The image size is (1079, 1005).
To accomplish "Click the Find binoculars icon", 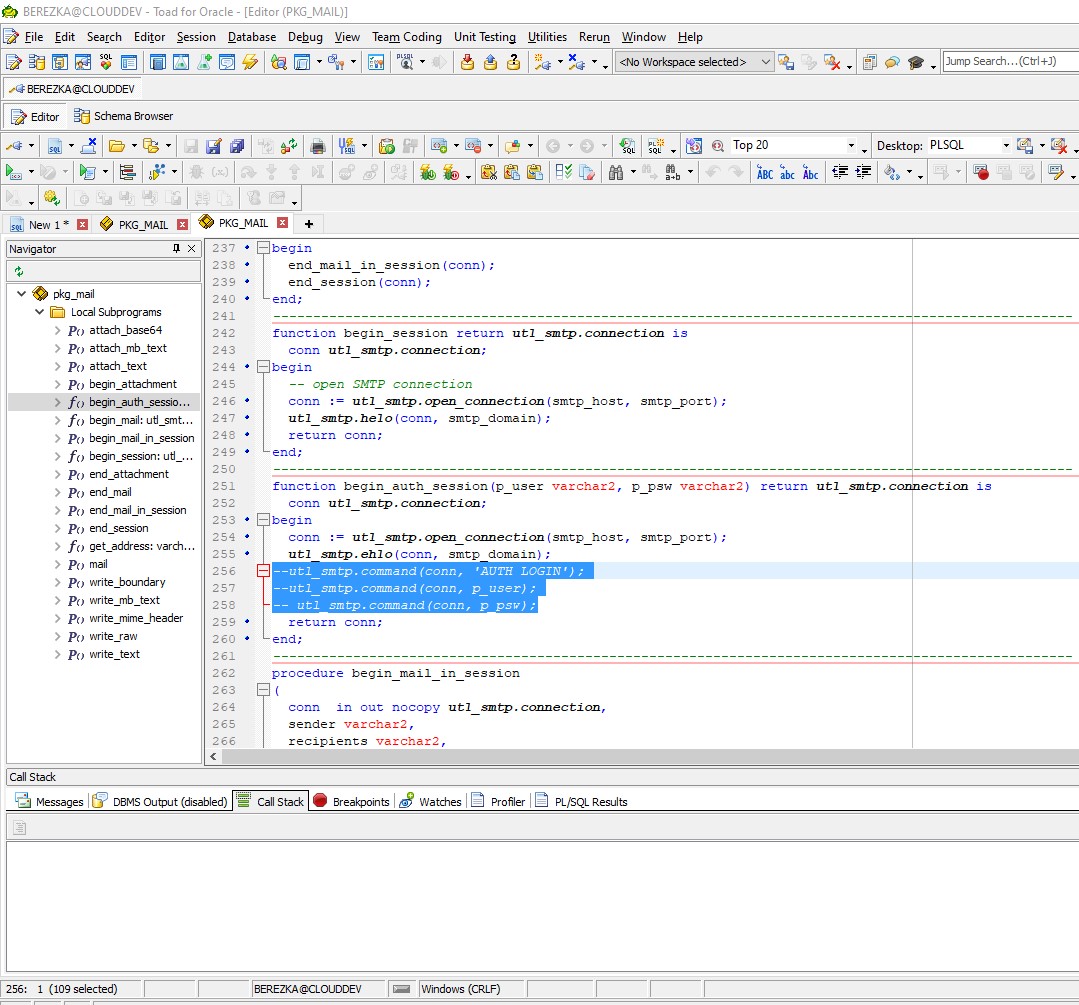I will pos(616,172).
